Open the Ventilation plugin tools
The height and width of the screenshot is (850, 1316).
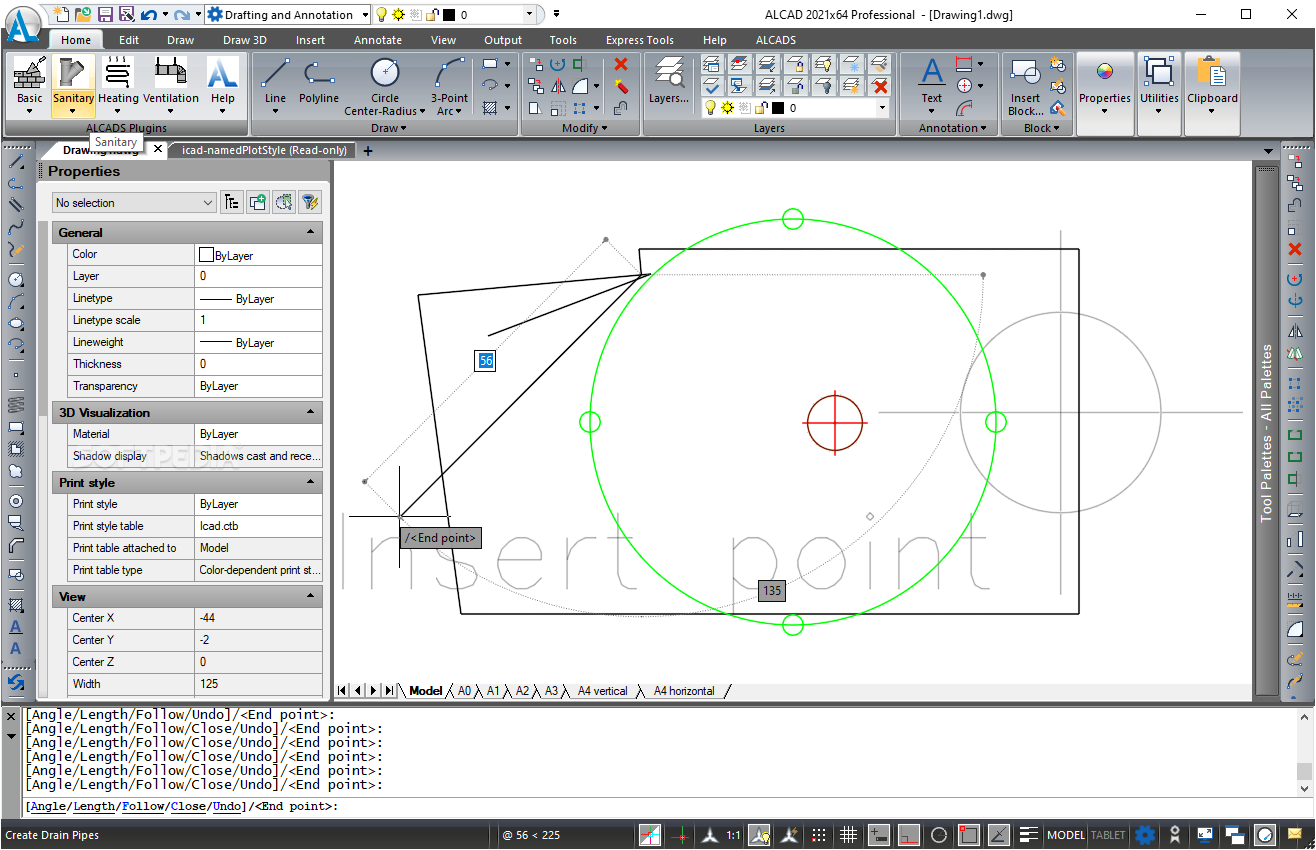click(x=171, y=84)
